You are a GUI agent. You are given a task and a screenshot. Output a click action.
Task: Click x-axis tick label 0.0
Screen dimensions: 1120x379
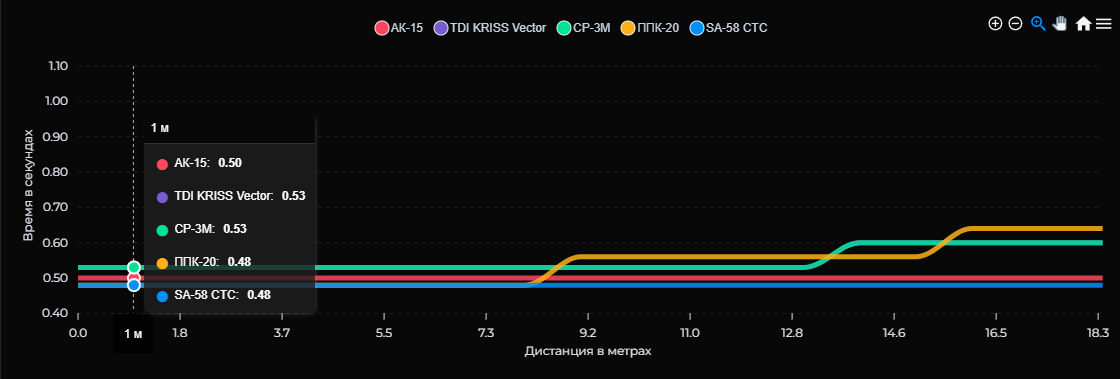tap(77, 333)
